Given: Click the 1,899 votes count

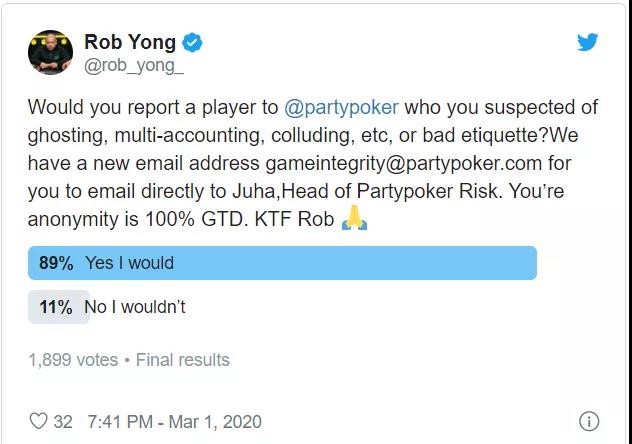Looking at the screenshot, I should pos(73,360).
